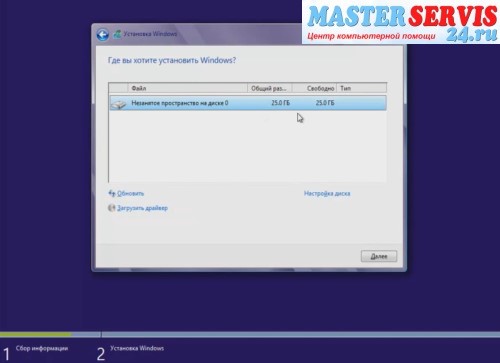
Task: Select Незанятое пространство на диске 0
Action: pos(248,103)
